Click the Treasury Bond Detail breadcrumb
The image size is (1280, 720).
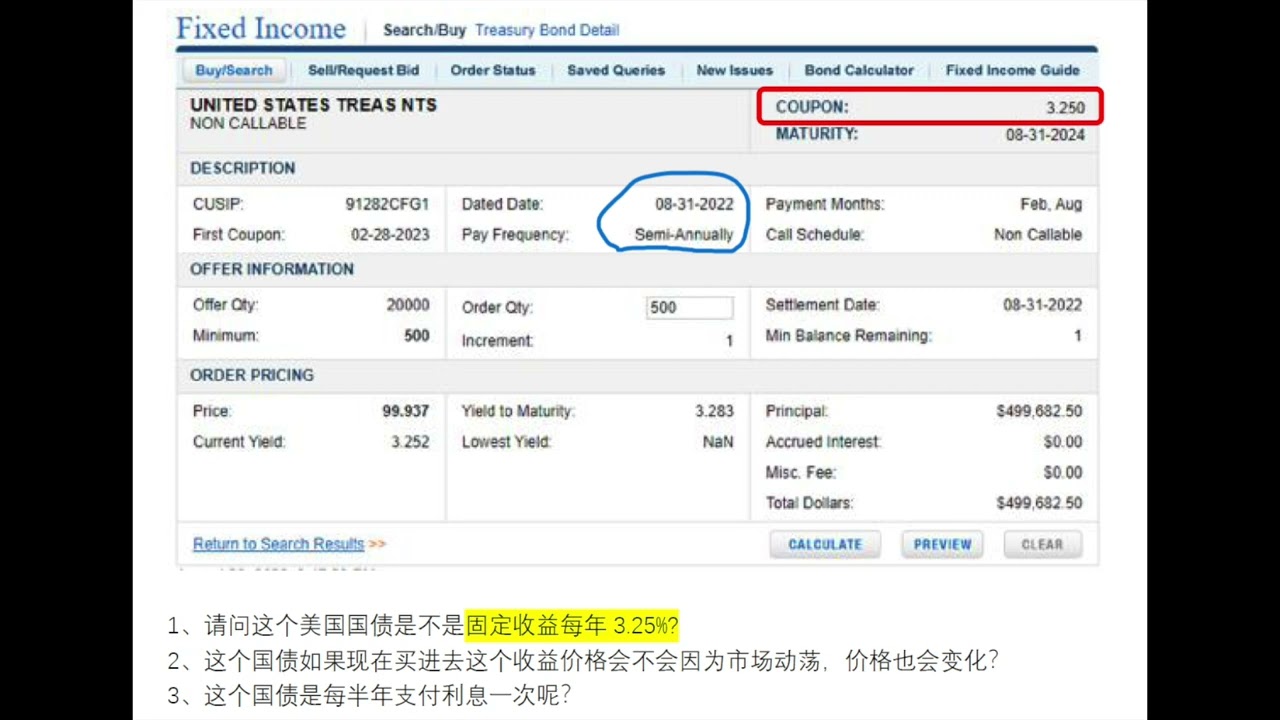tap(547, 30)
